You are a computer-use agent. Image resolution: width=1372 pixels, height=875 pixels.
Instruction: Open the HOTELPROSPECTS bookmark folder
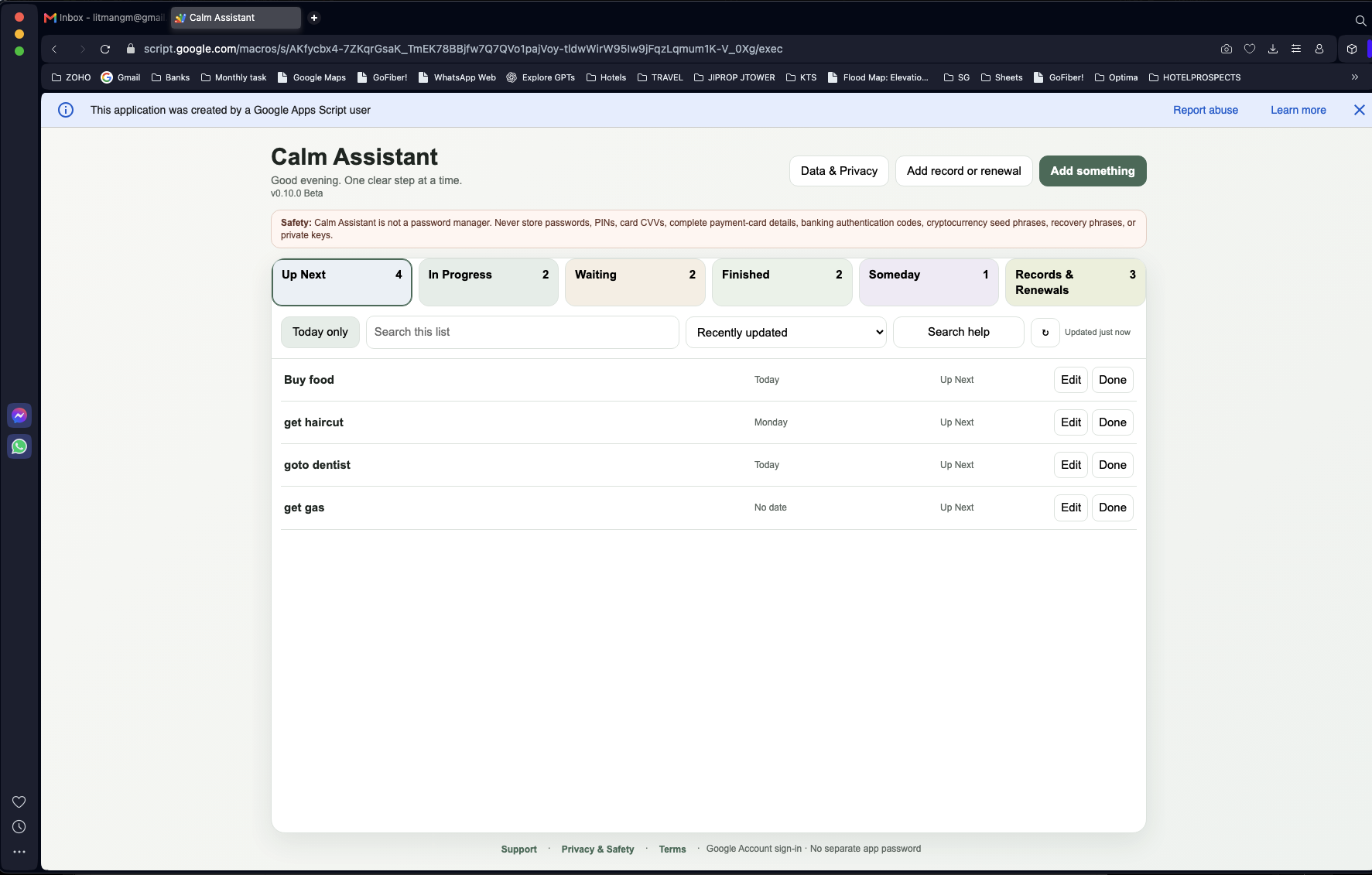pyautogui.click(x=1195, y=77)
